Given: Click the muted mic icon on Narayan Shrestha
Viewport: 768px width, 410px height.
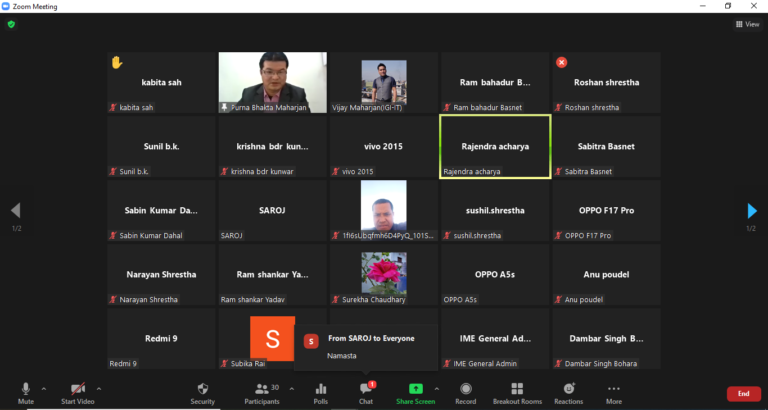Looking at the screenshot, I should coord(113,299).
